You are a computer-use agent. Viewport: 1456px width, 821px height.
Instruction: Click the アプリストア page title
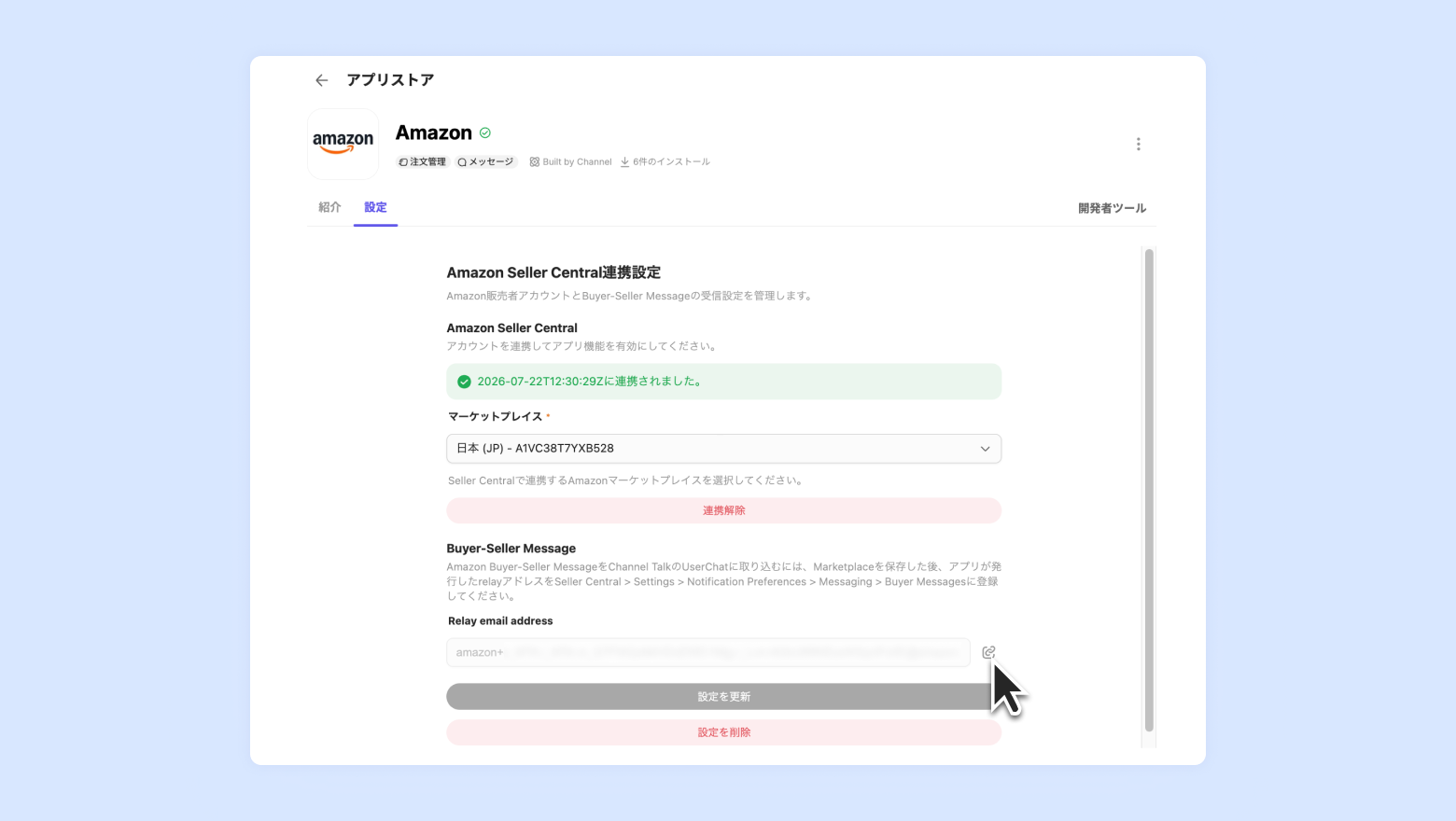tap(390, 80)
